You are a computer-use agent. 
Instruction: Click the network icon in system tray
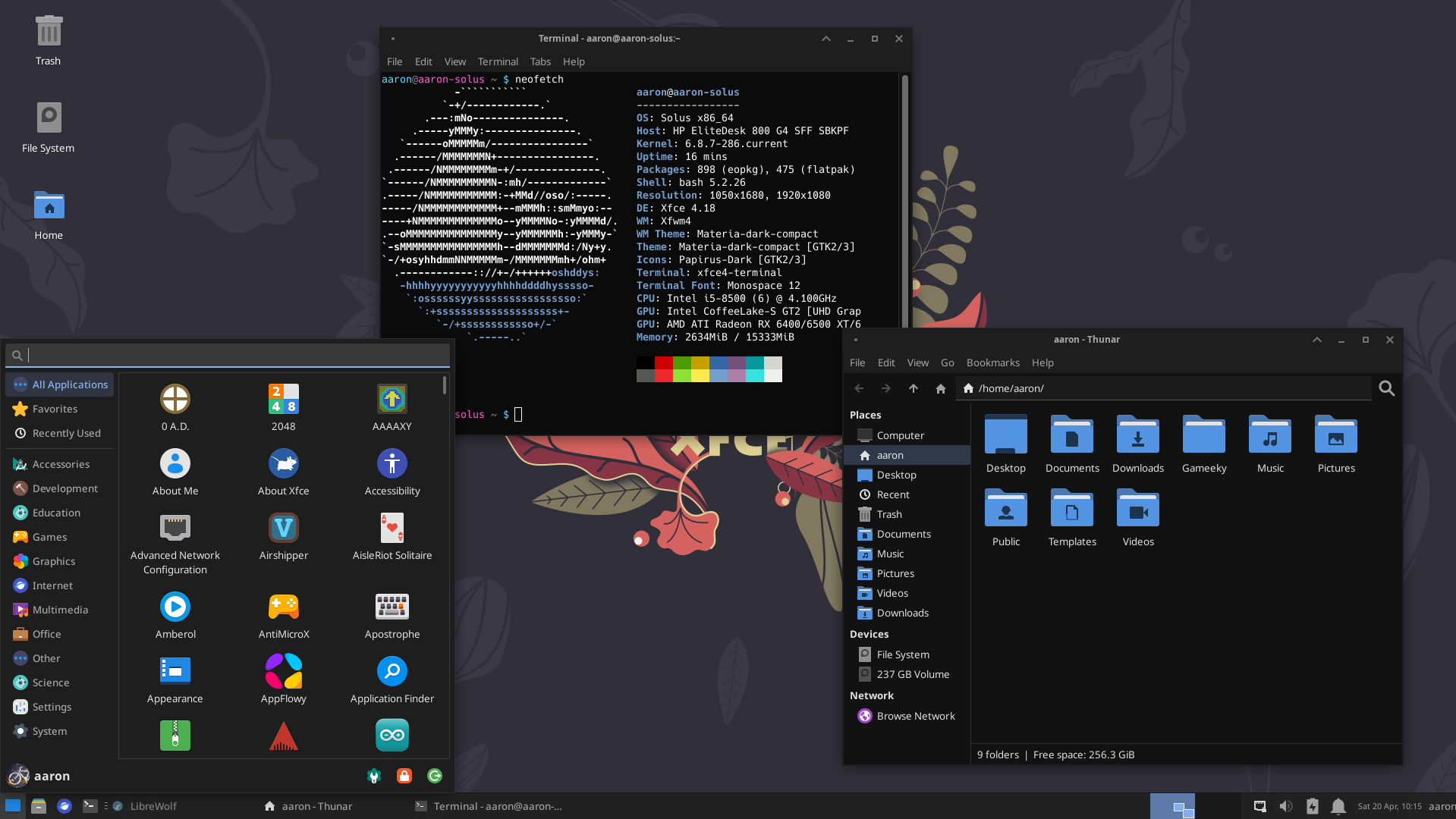1260,806
